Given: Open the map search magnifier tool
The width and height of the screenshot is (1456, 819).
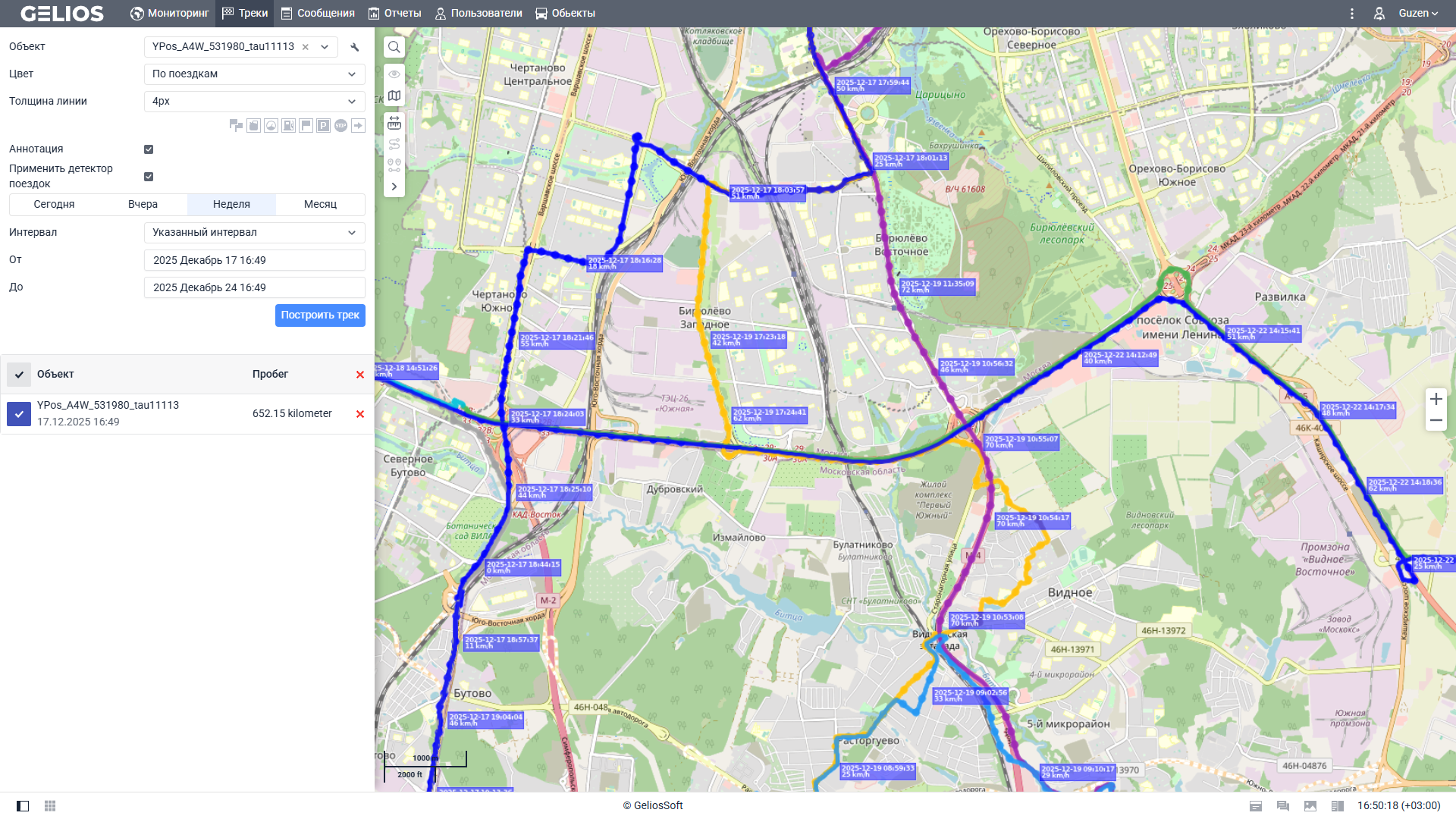Looking at the screenshot, I should [x=394, y=47].
